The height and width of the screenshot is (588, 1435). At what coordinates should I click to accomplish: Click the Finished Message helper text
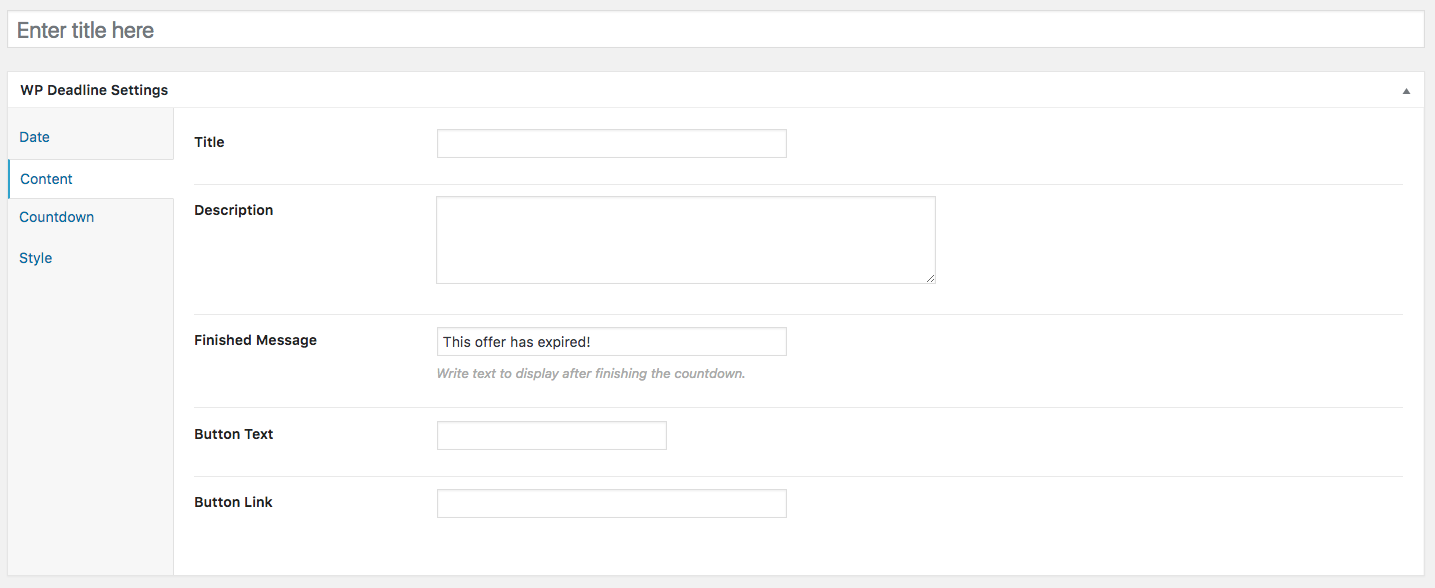[590, 374]
